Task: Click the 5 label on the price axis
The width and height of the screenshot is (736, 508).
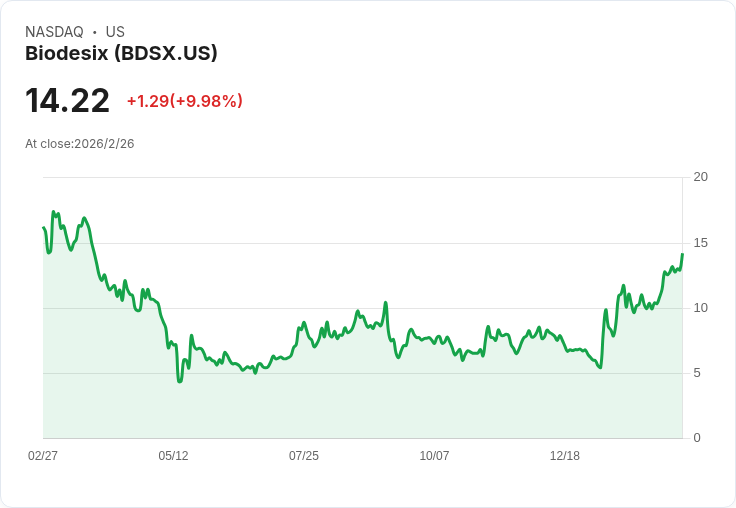Action: (697, 373)
